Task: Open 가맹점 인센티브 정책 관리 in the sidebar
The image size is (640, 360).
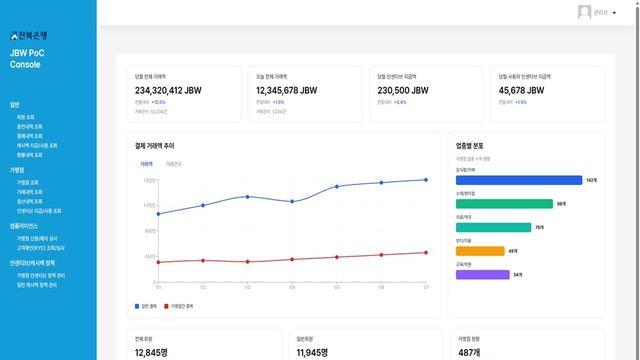Action: point(40,276)
